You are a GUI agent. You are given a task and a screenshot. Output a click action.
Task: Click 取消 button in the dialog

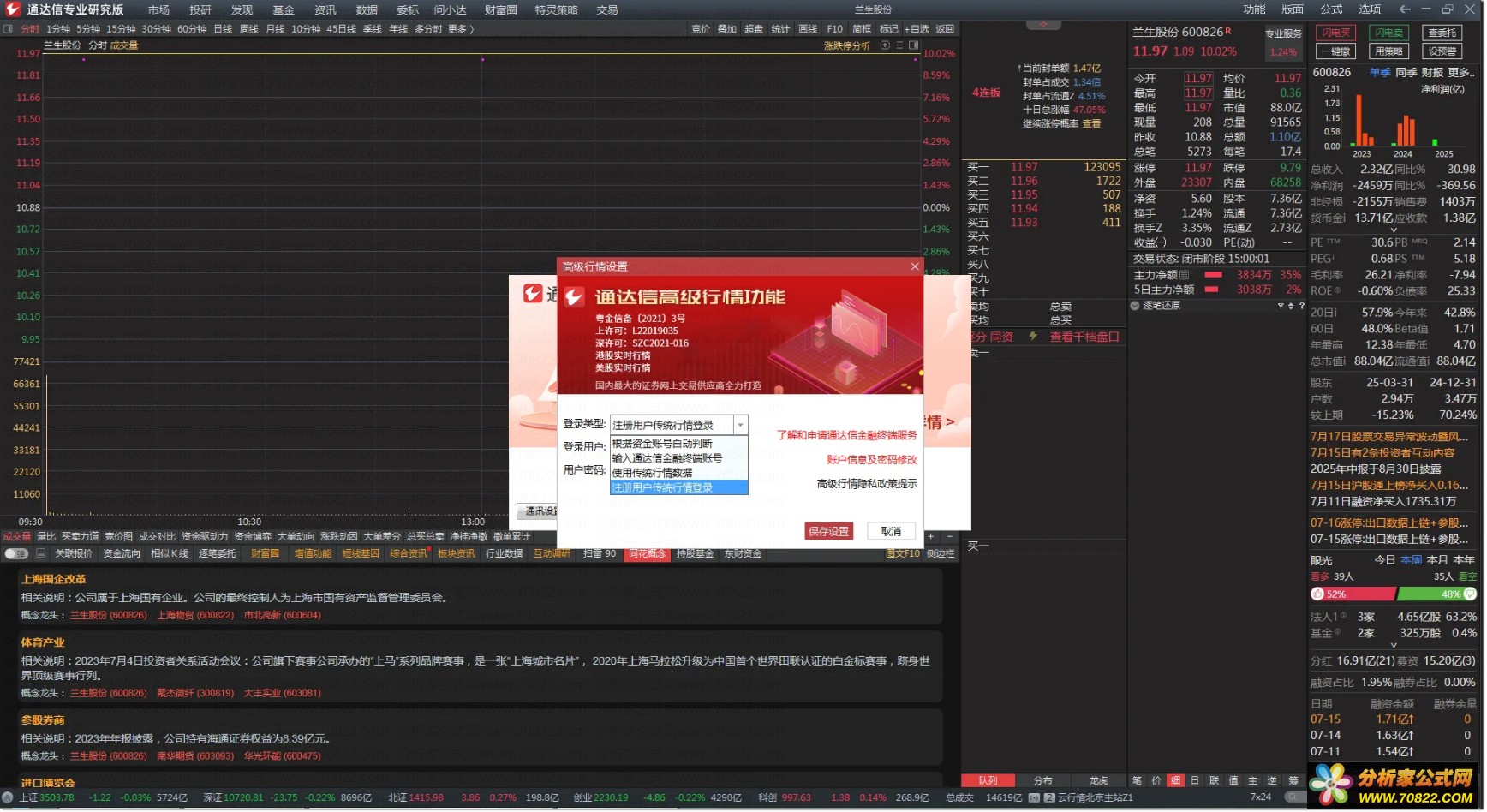891,531
